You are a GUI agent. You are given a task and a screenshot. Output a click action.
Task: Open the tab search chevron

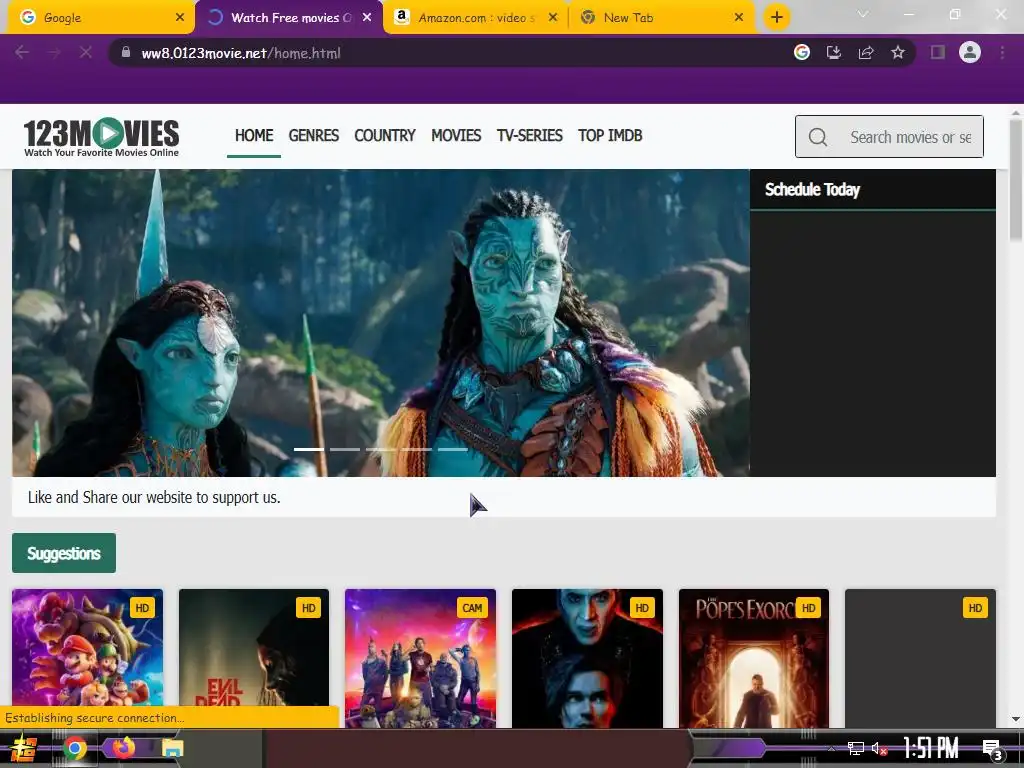(x=863, y=14)
